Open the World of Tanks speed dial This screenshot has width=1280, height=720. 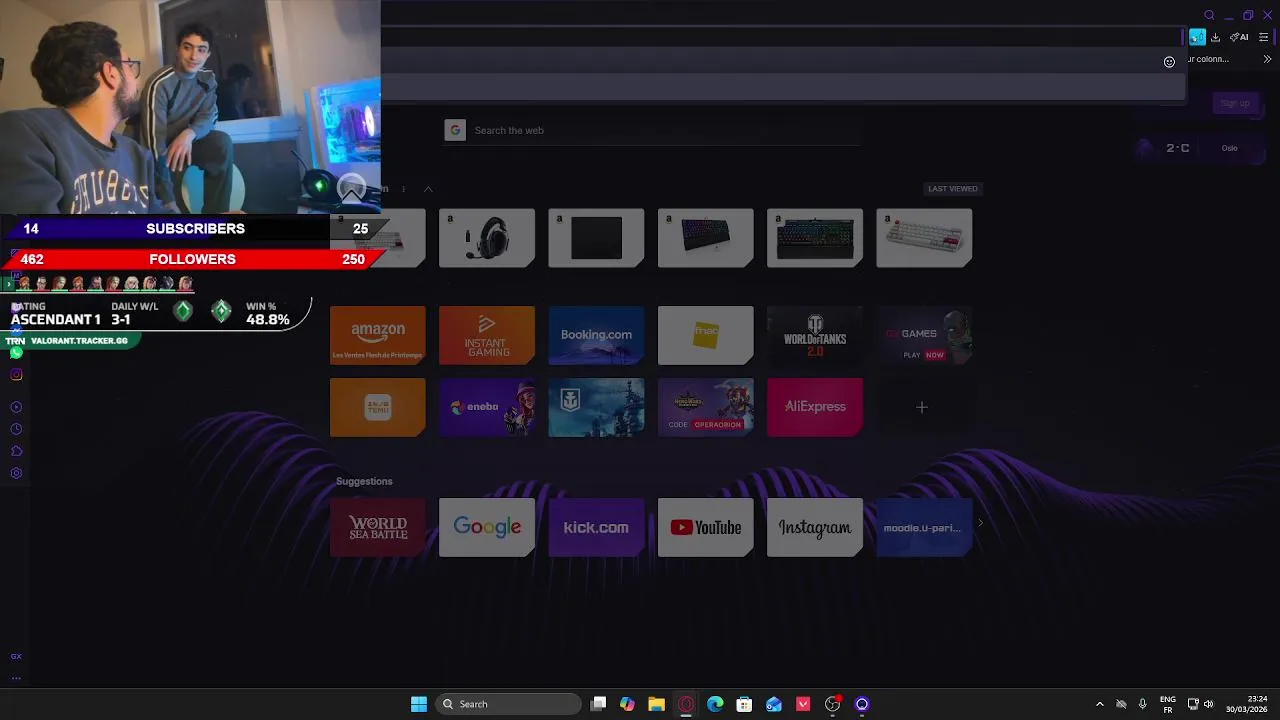[x=815, y=335]
